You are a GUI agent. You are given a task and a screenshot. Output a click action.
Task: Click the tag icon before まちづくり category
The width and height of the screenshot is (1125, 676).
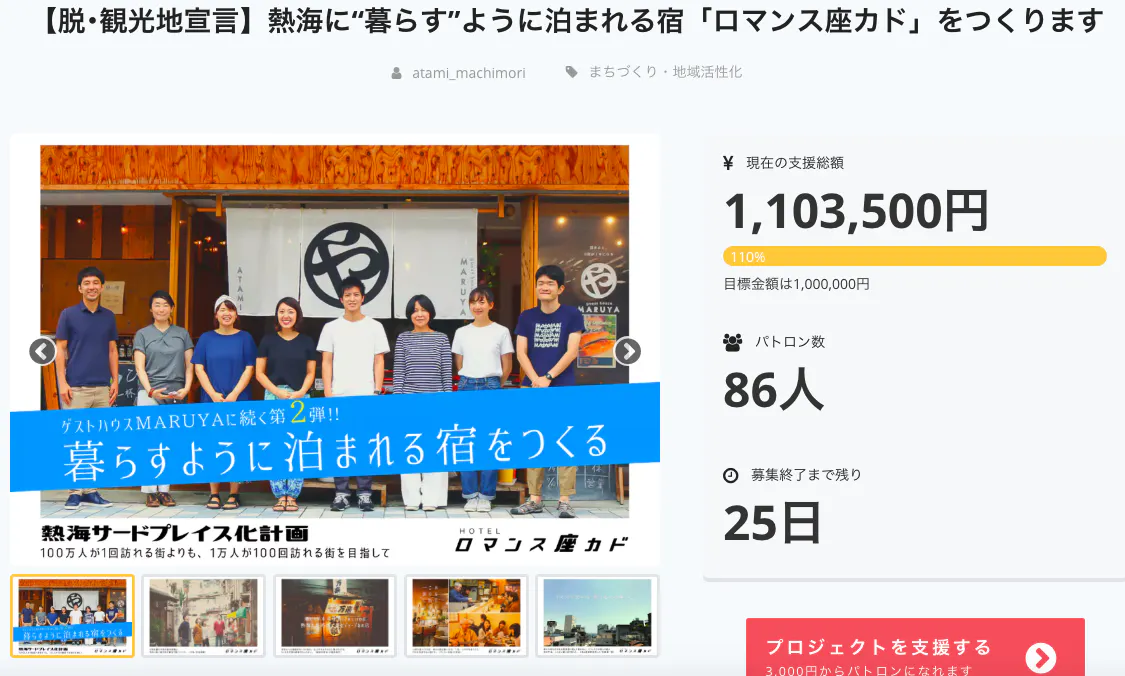click(x=571, y=72)
